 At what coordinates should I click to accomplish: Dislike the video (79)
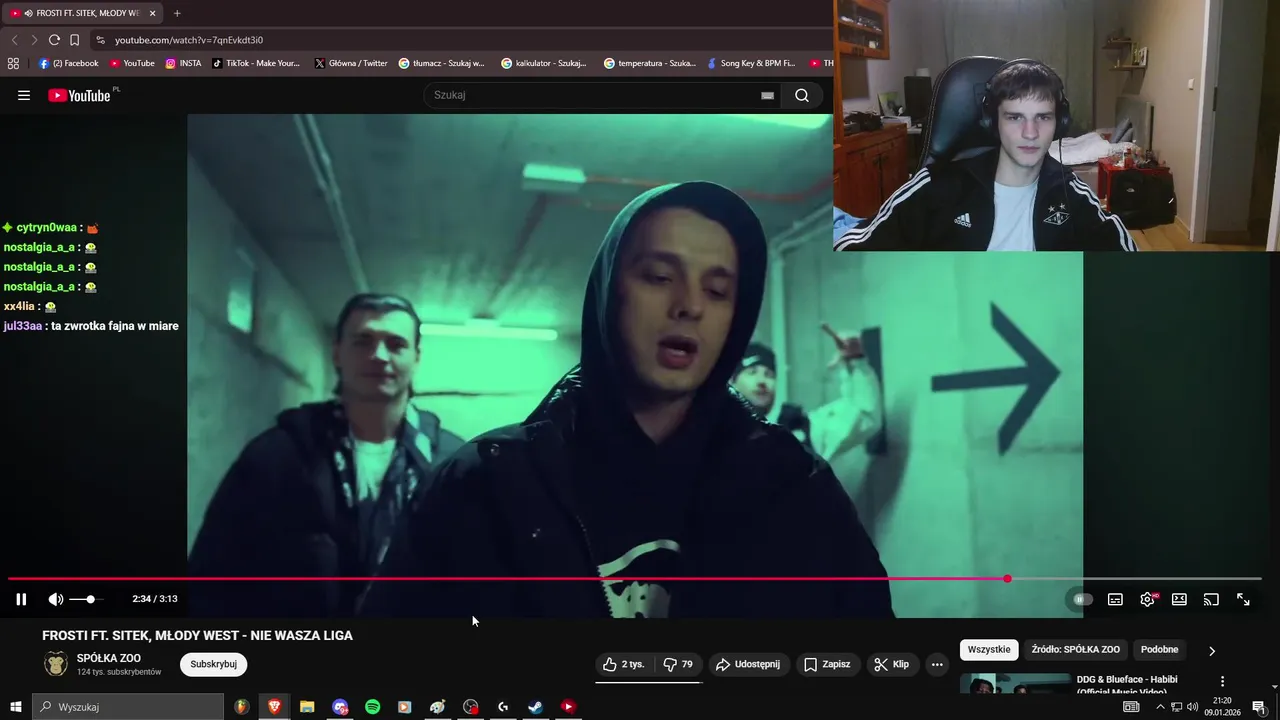tap(679, 664)
